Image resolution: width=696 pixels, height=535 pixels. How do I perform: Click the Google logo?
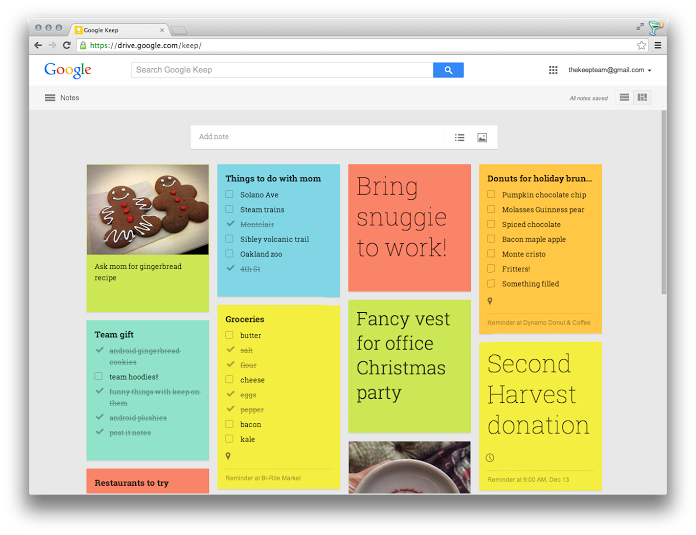[68, 70]
